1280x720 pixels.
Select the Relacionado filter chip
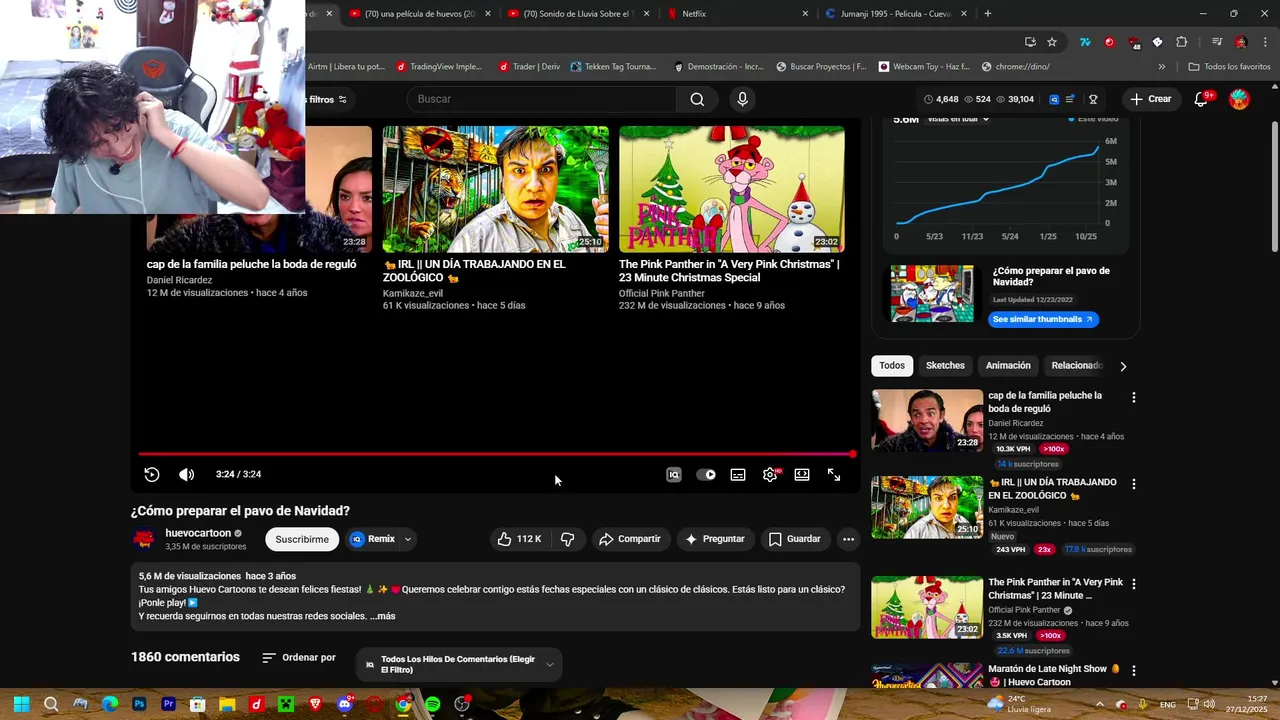point(1076,366)
